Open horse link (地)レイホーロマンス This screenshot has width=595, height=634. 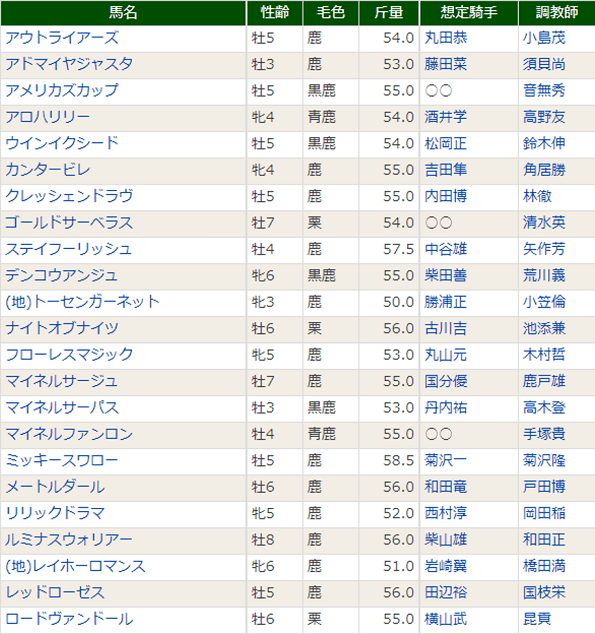click(x=75, y=566)
